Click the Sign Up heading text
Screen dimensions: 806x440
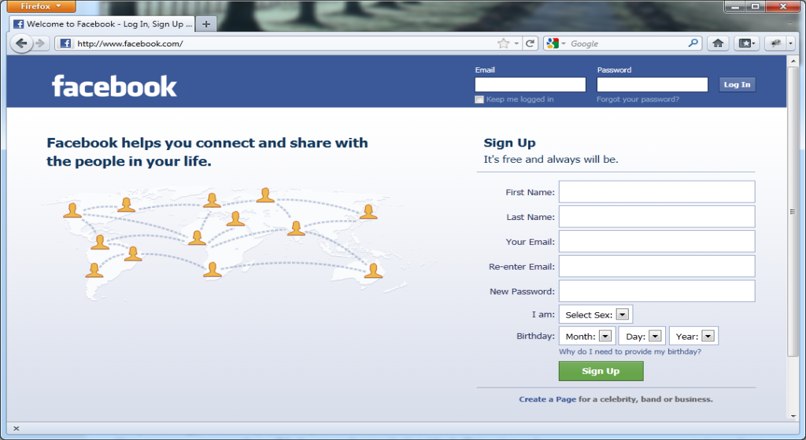(509, 143)
